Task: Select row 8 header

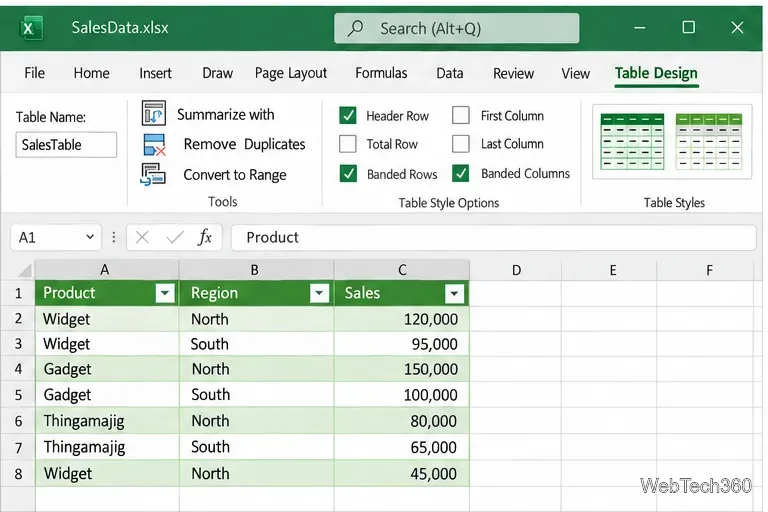Action: coord(18,474)
